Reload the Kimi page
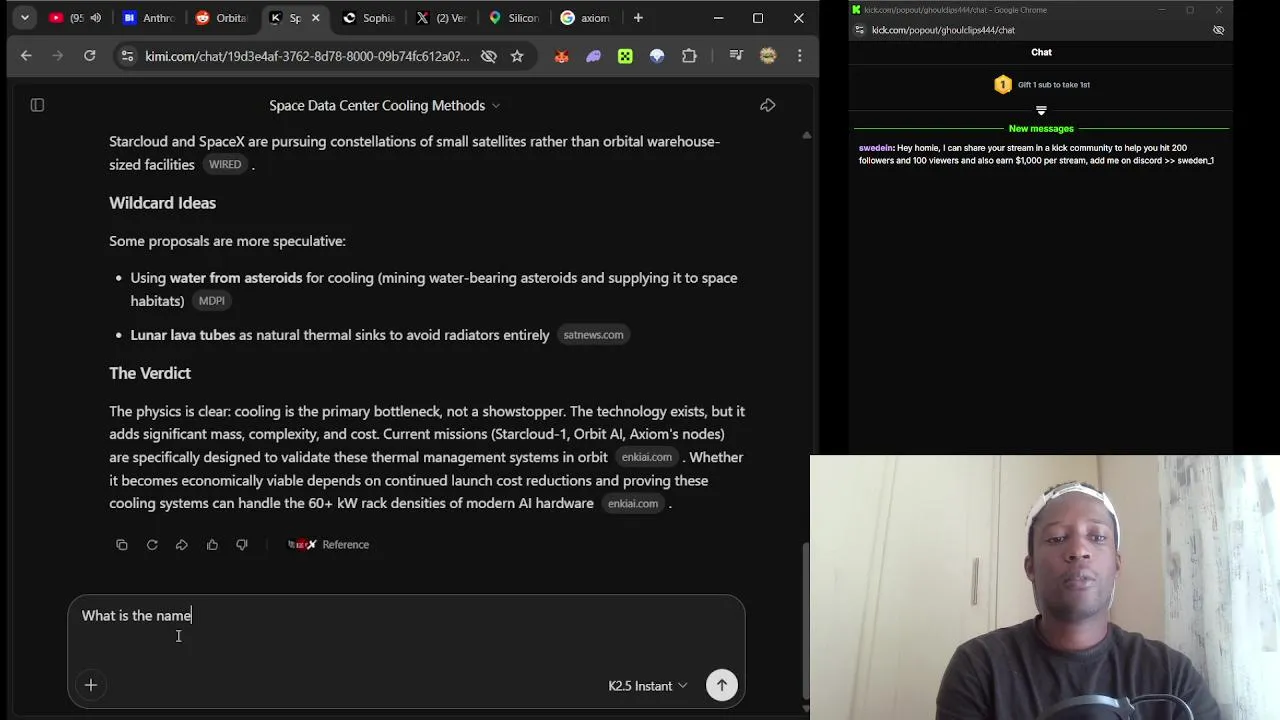Screen dimensions: 1280x720 coord(90,56)
